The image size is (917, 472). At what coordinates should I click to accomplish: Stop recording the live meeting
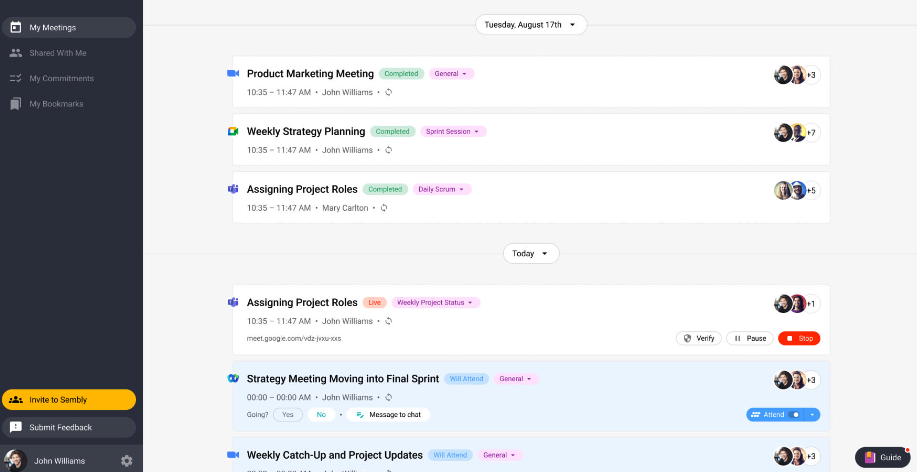(x=799, y=338)
